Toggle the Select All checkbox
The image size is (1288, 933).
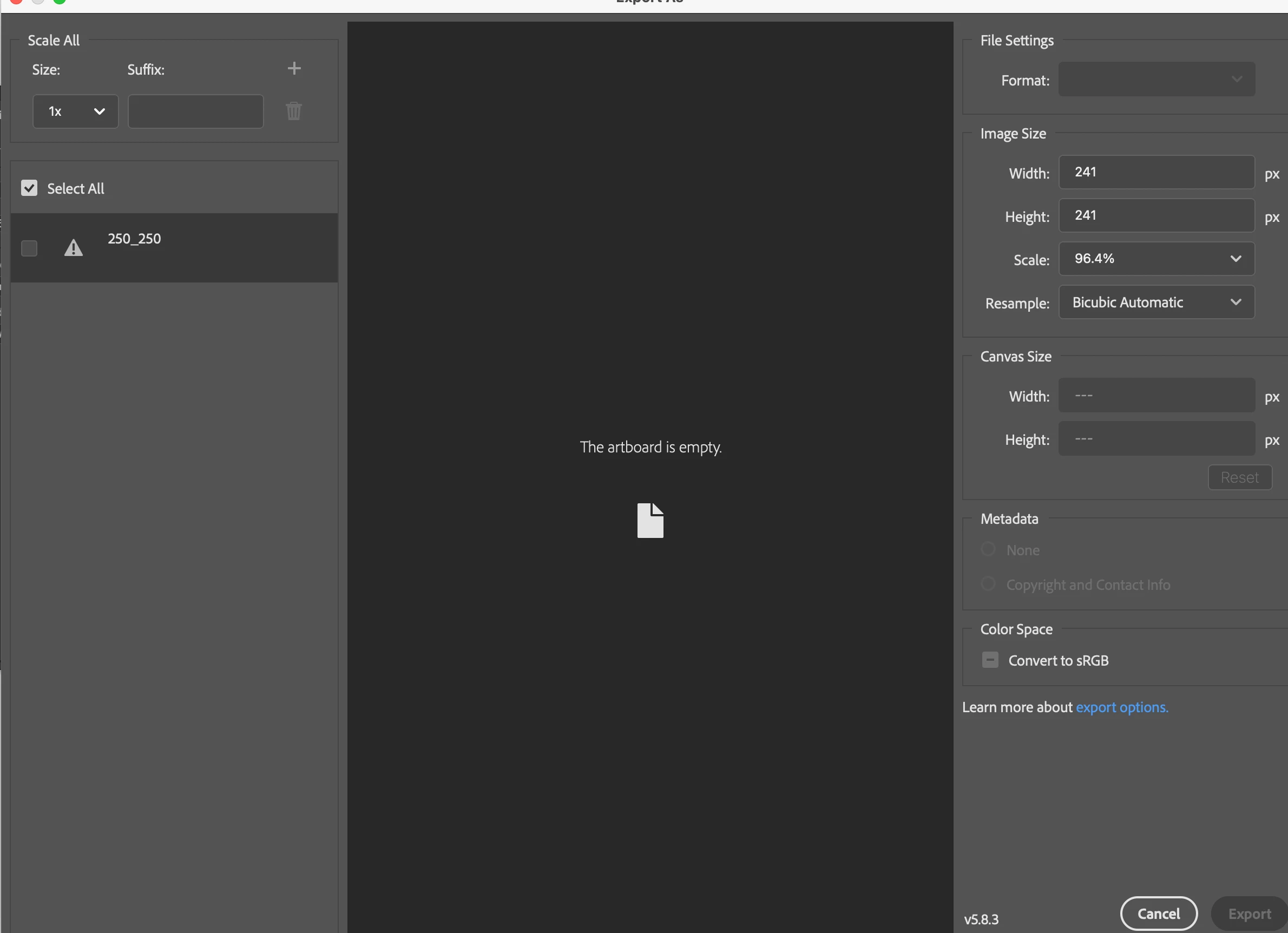[x=30, y=188]
